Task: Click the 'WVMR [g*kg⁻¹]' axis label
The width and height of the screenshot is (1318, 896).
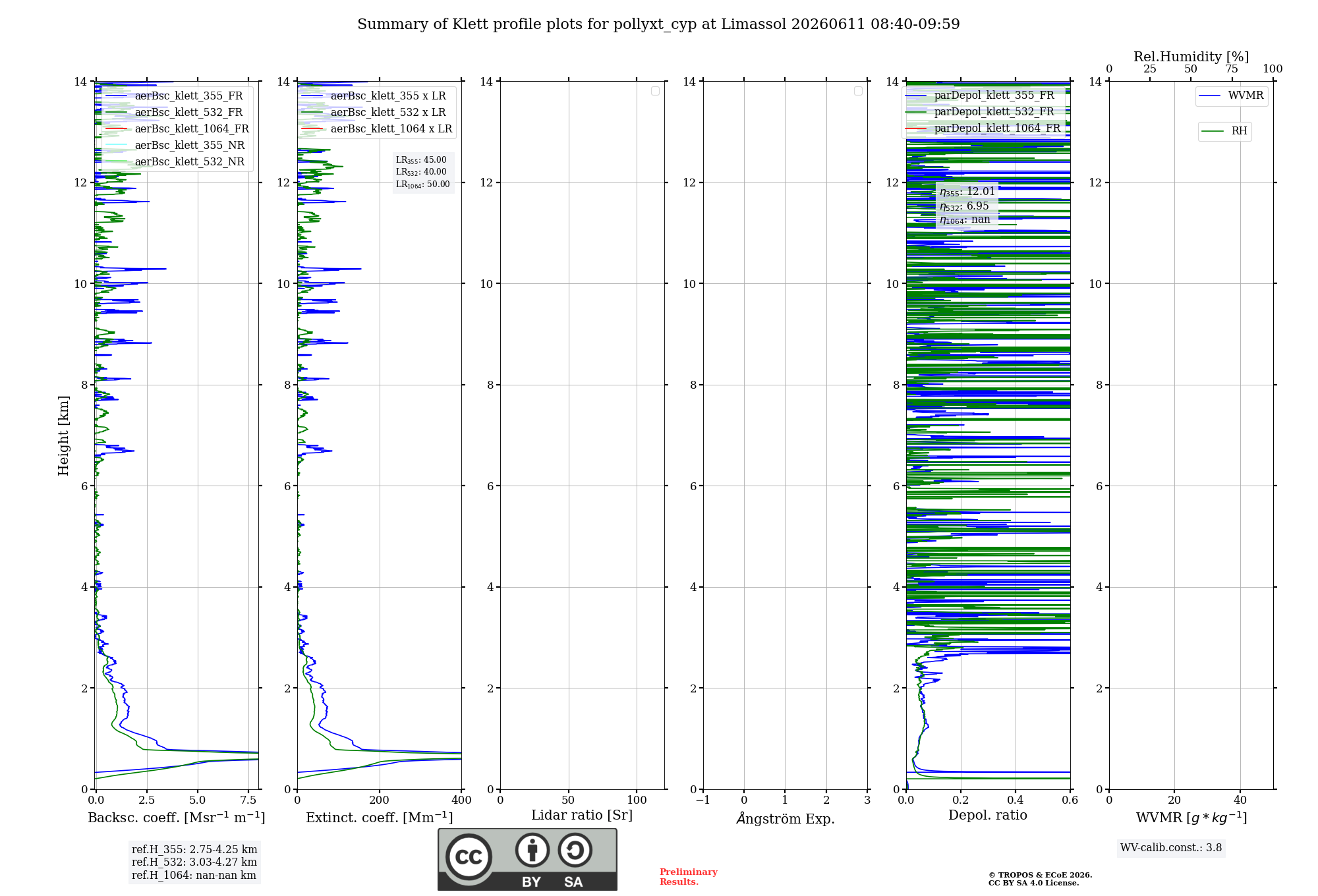Action: pyautogui.click(x=1191, y=818)
